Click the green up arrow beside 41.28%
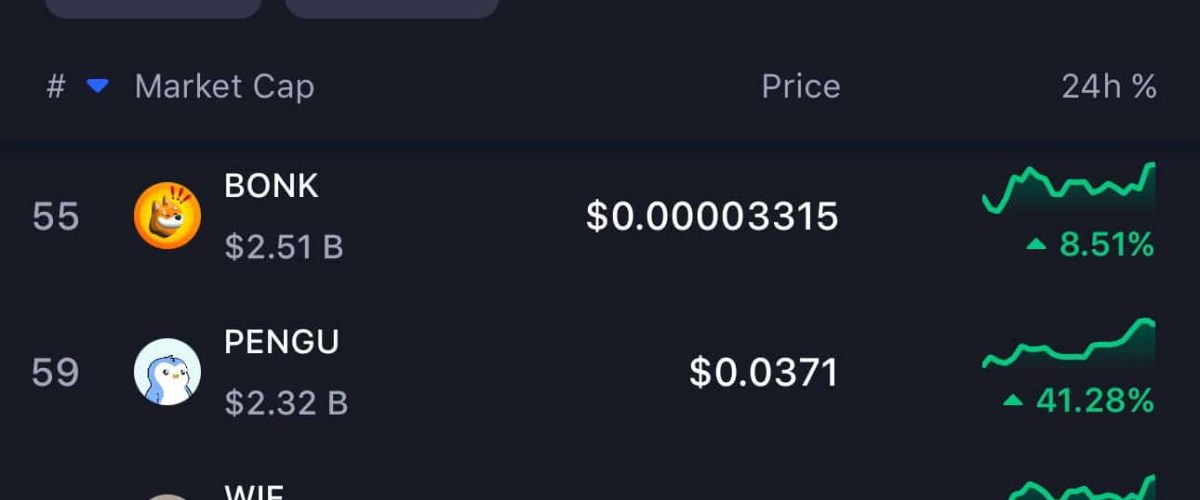The width and height of the screenshot is (1200, 500). tap(1014, 402)
